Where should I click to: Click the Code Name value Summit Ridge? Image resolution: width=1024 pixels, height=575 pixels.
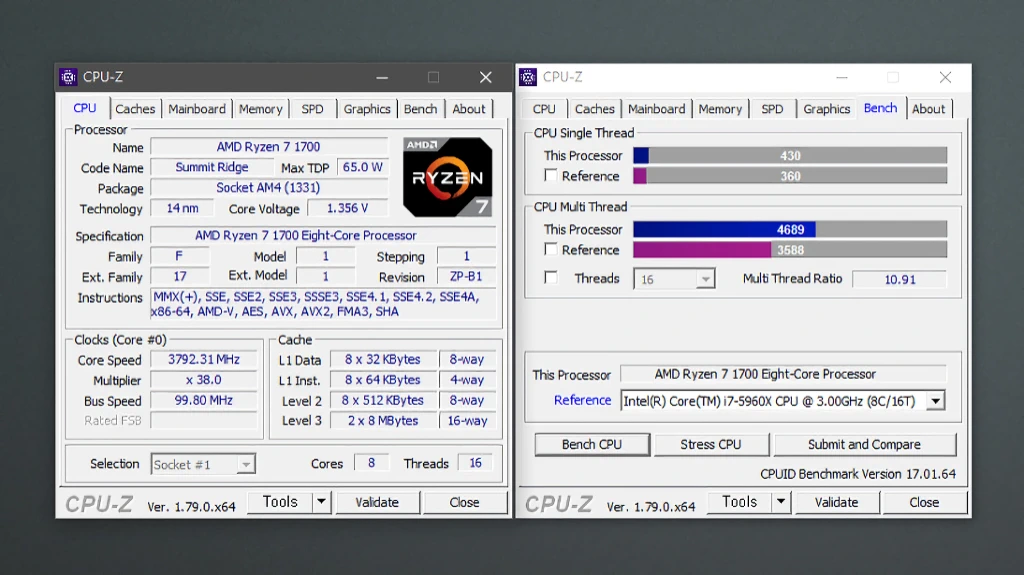212,167
